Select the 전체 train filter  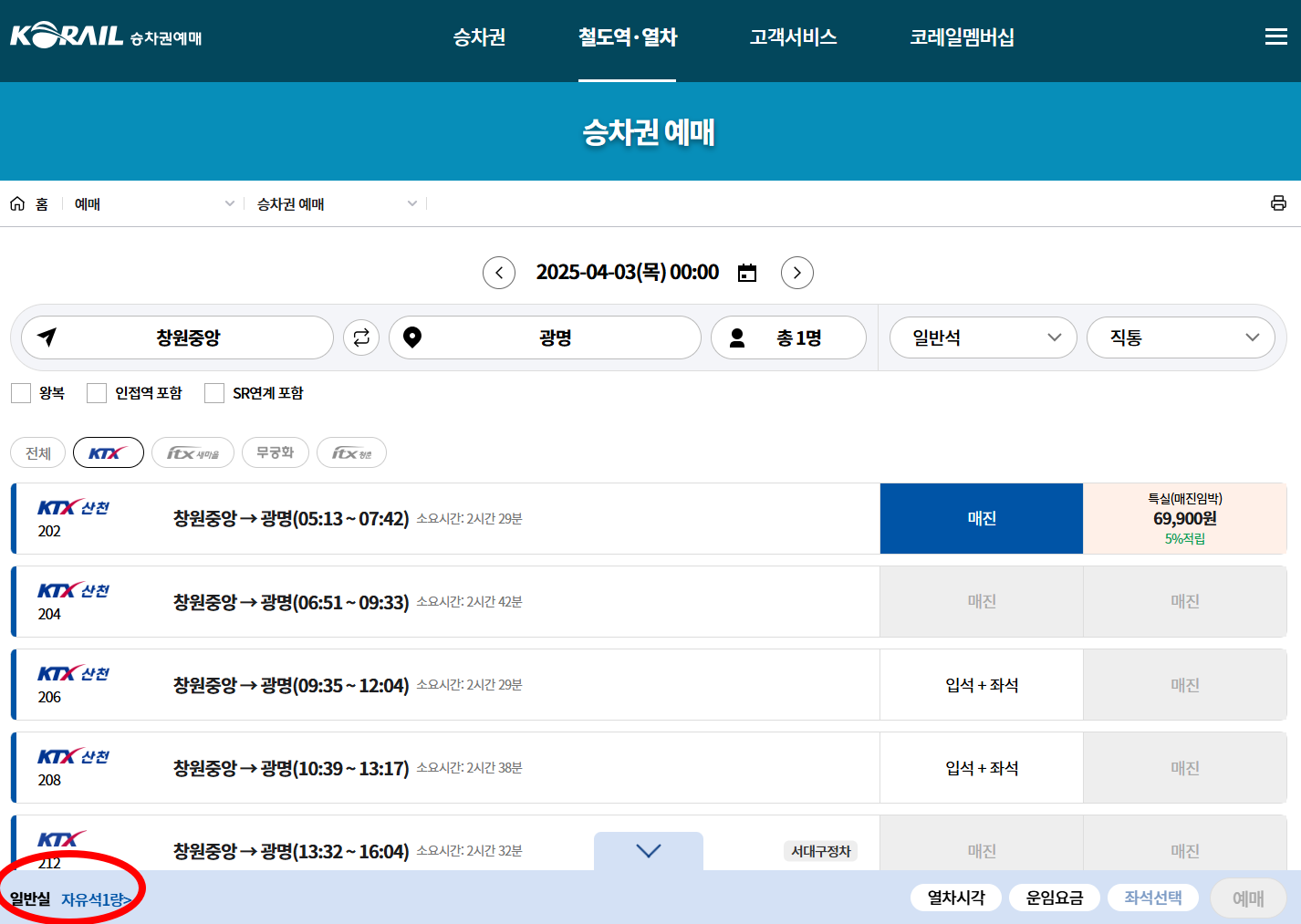[37, 452]
